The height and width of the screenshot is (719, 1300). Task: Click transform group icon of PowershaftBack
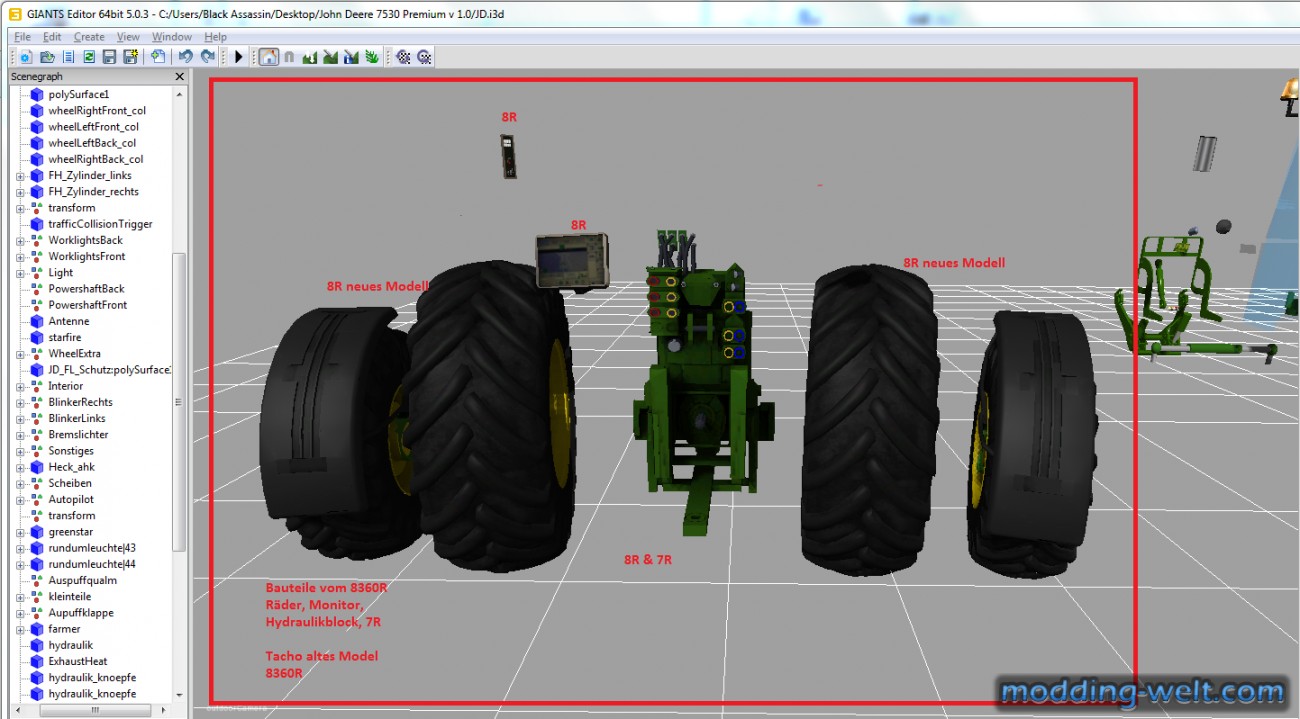[x=37, y=289]
